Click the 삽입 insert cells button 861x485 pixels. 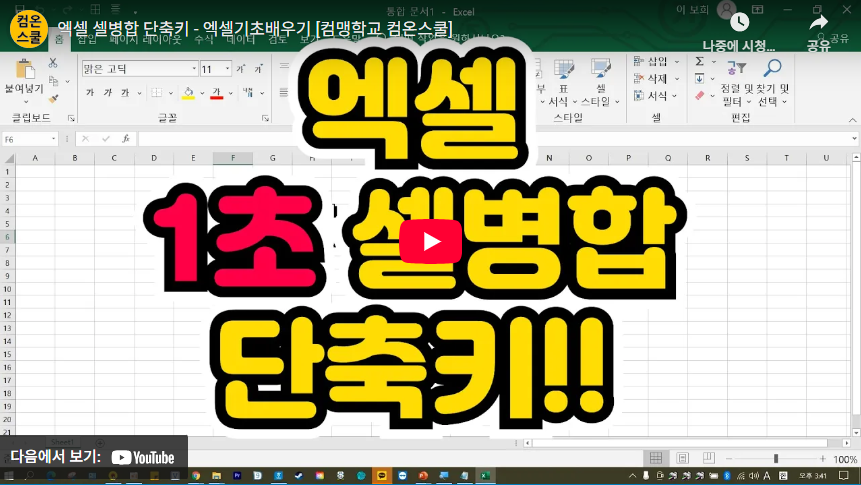click(x=656, y=62)
